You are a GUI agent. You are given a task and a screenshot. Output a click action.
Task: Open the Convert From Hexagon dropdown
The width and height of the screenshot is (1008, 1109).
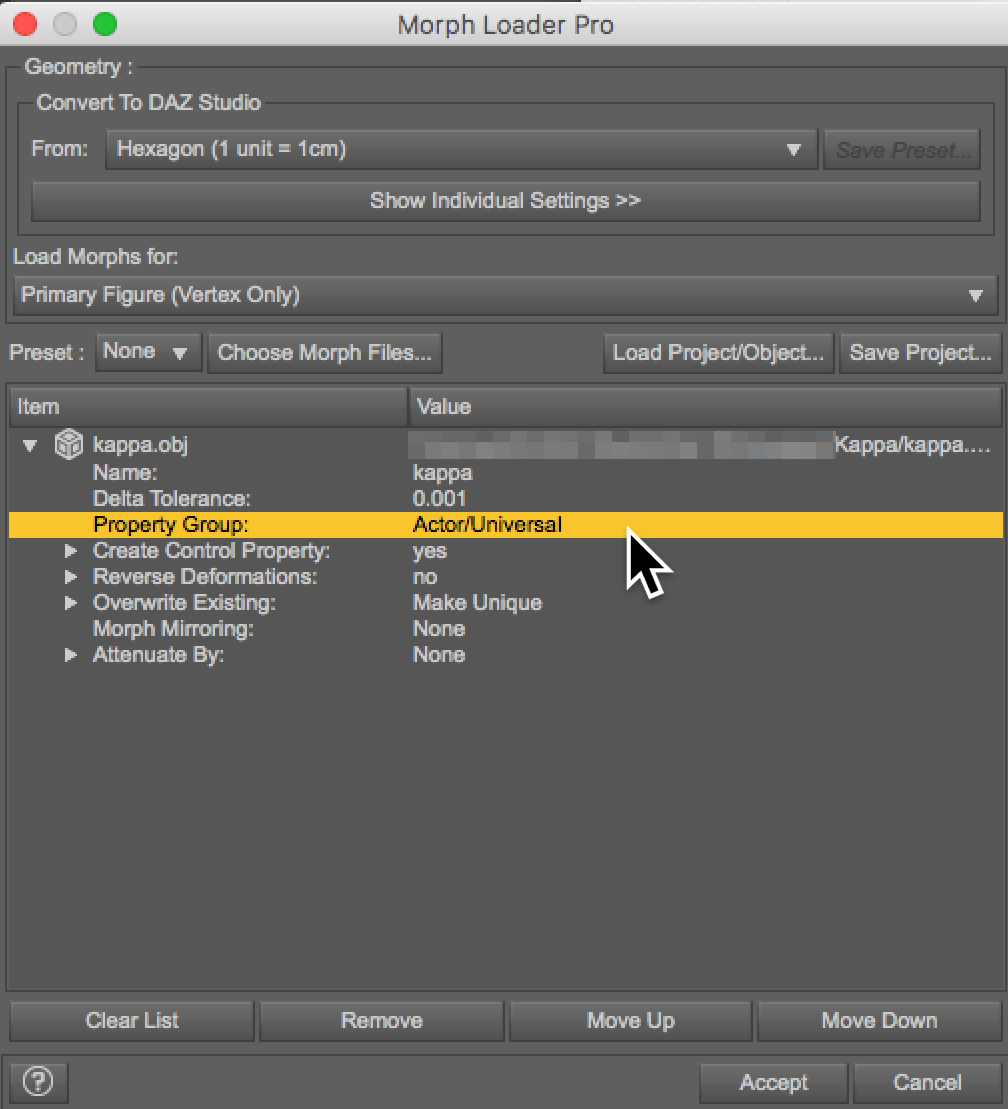(461, 150)
